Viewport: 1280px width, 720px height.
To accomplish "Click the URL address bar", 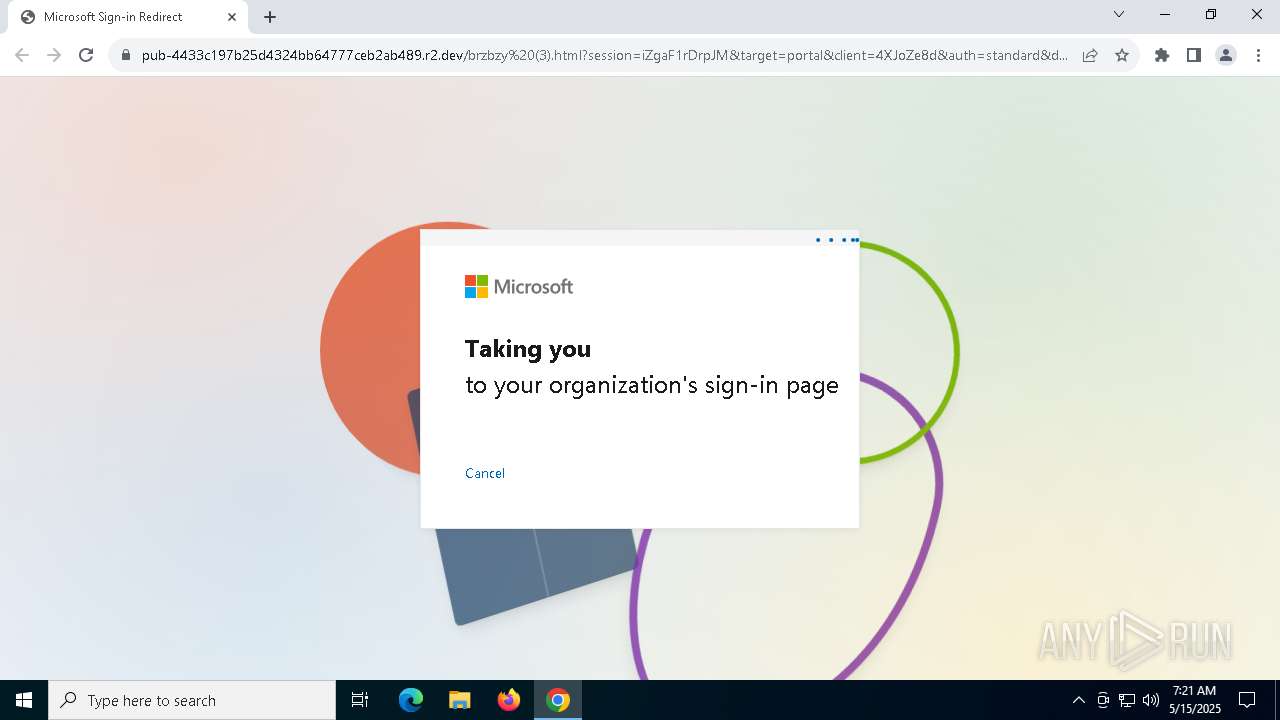I will click(604, 55).
